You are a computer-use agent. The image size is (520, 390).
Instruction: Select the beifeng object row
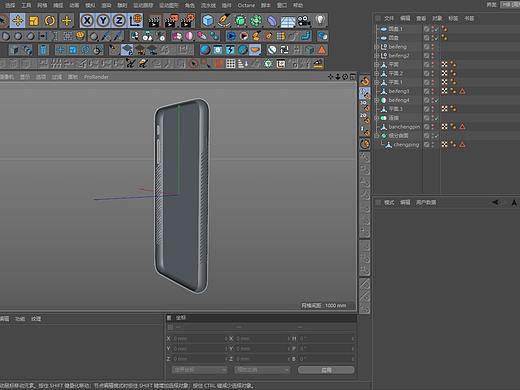[397, 47]
